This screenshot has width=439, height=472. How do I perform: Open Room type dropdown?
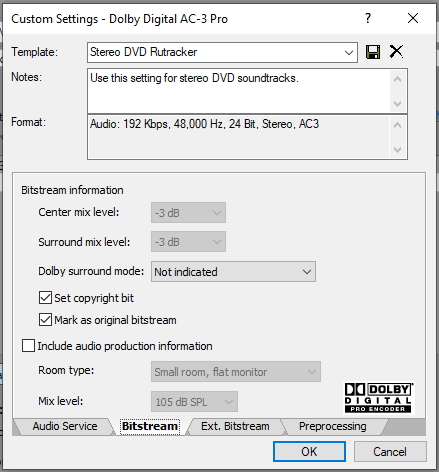(x=236, y=372)
